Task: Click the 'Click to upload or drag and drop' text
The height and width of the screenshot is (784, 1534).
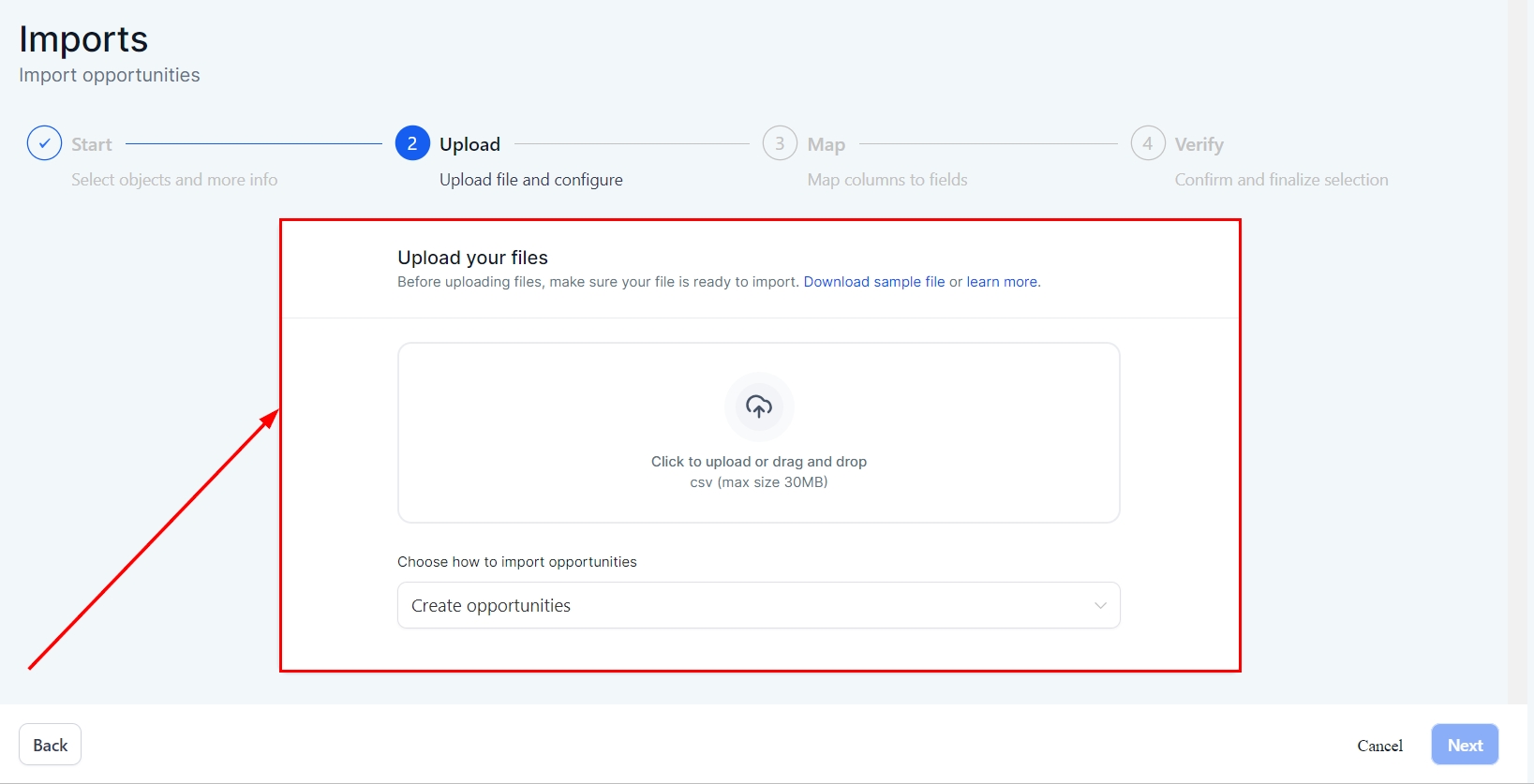Action: tap(758, 462)
